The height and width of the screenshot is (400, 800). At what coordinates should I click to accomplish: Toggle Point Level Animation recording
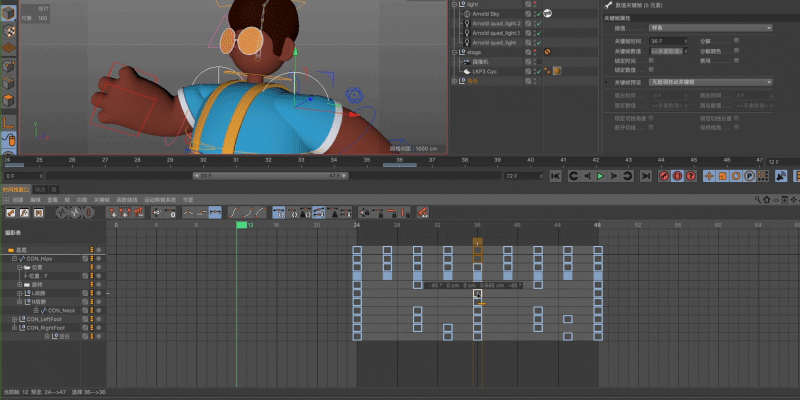(762, 176)
